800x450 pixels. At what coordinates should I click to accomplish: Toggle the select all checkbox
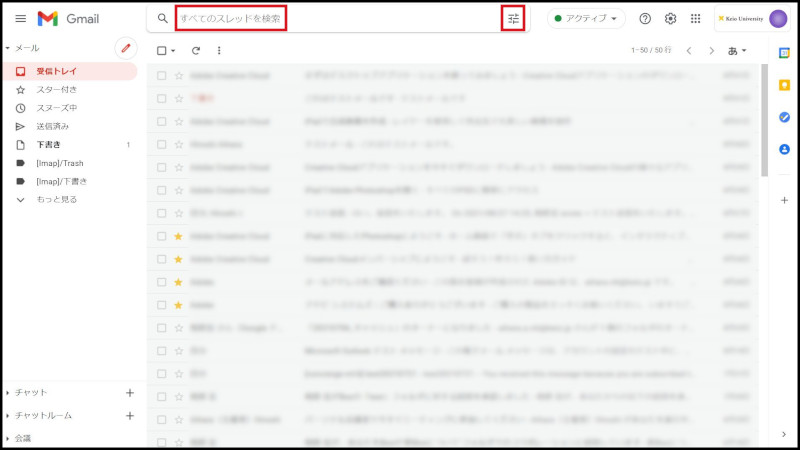[x=162, y=50]
